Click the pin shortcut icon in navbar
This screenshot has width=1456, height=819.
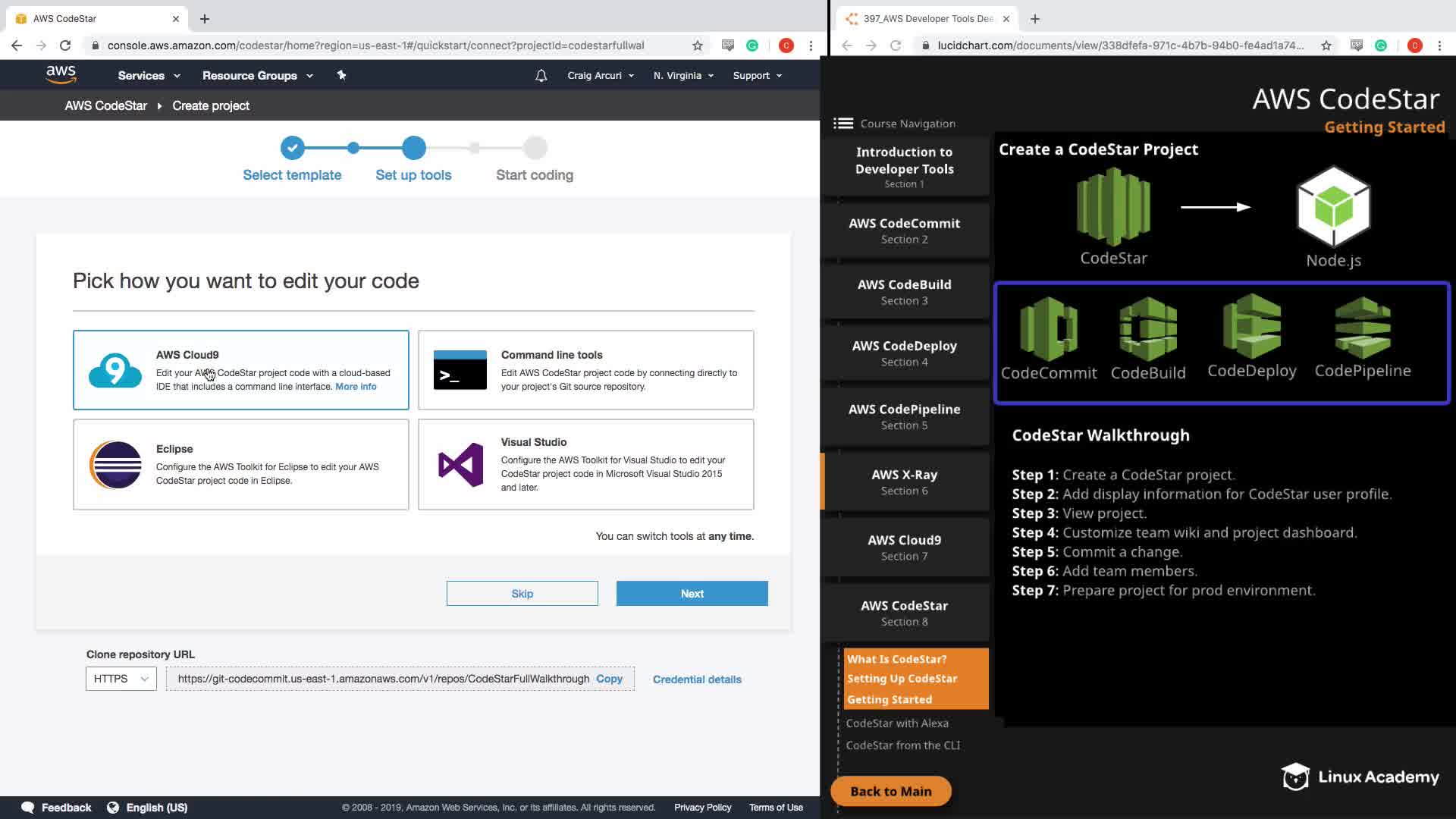pyautogui.click(x=341, y=75)
